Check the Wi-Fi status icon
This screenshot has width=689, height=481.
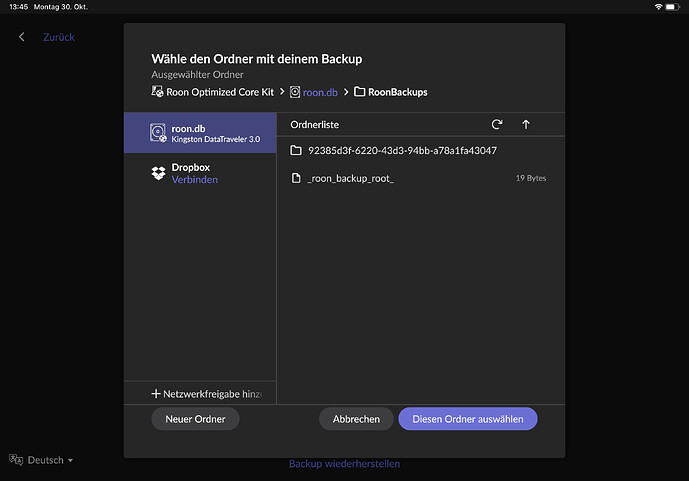tap(658, 6)
